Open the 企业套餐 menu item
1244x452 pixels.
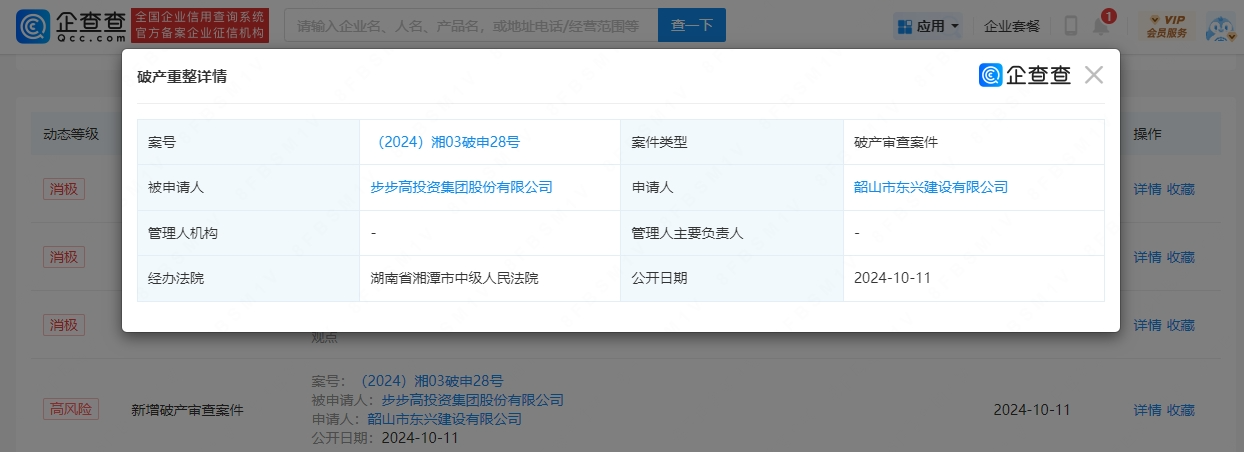1012,26
